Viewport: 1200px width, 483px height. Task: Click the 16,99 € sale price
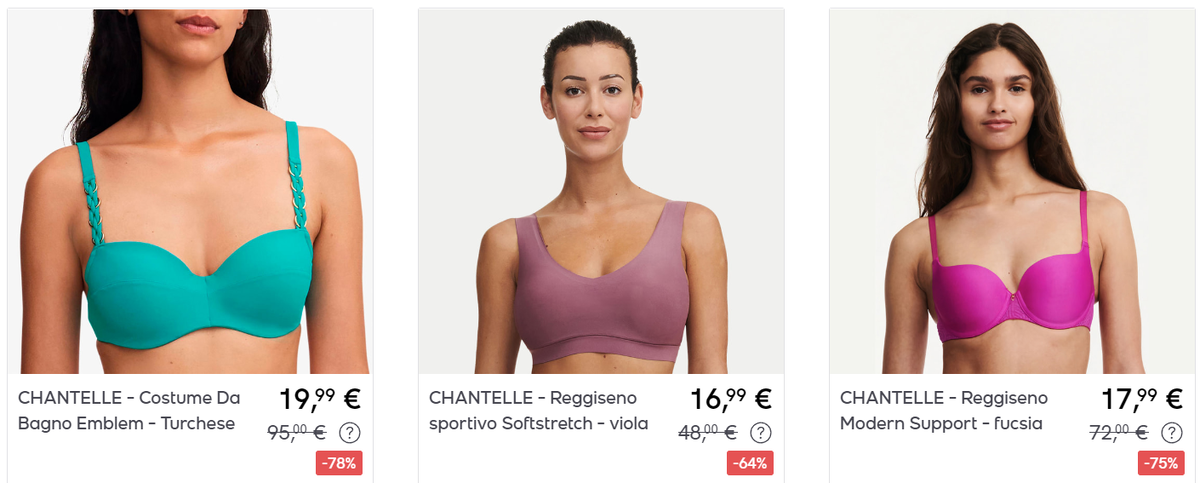pos(731,399)
